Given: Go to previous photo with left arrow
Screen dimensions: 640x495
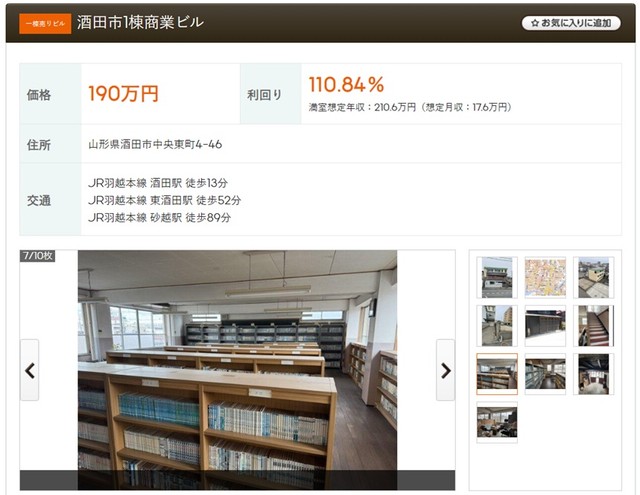Looking at the screenshot, I should click(30, 370).
